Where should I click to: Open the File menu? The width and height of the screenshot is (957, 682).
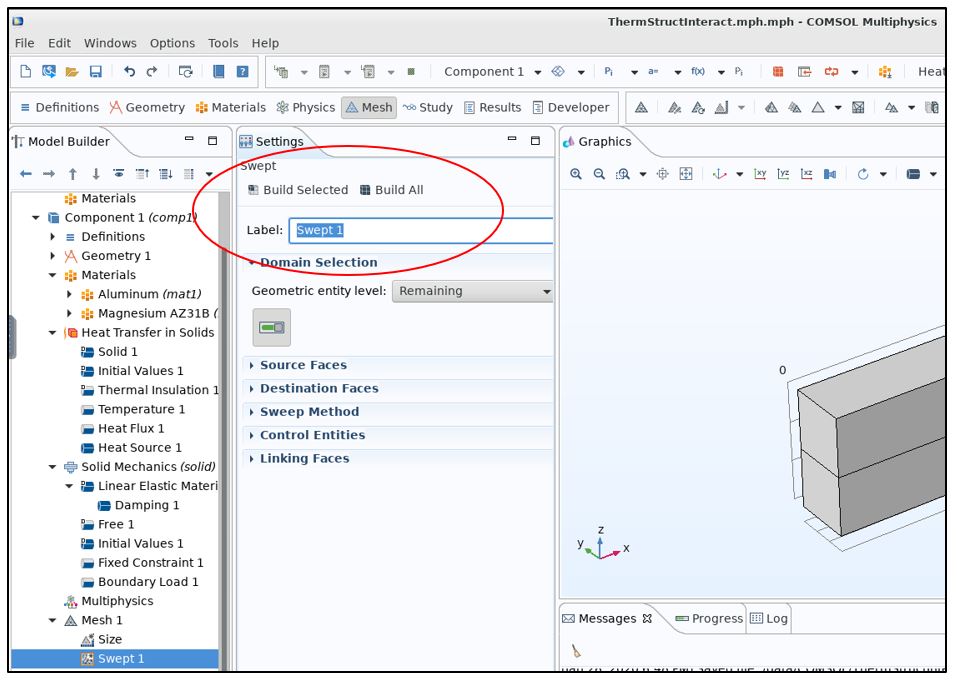click(24, 43)
